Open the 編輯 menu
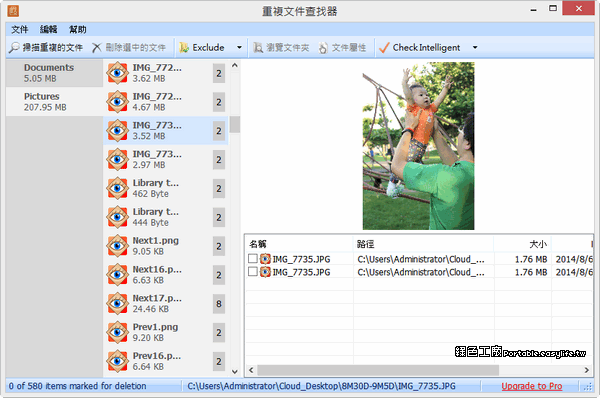Image resolution: width=600 pixels, height=398 pixels. 49,29
